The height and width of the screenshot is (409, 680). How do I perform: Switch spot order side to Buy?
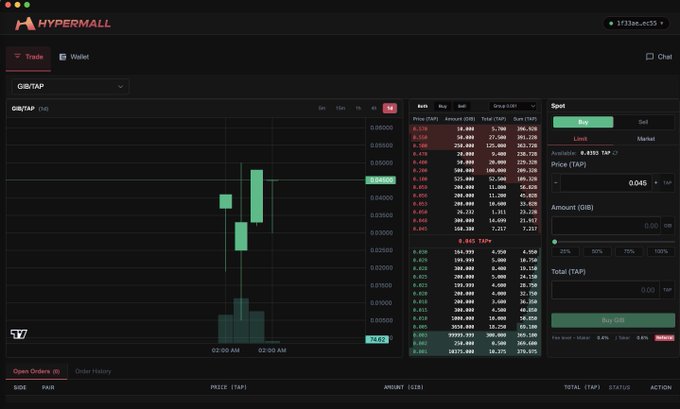point(583,122)
